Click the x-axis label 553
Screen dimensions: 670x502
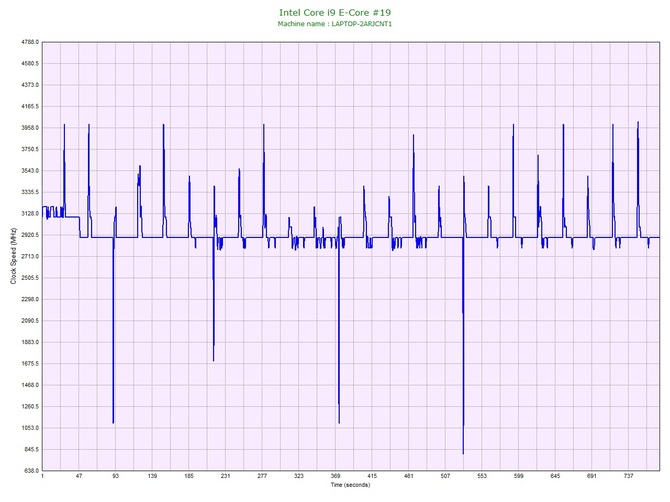click(x=482, y=476)
